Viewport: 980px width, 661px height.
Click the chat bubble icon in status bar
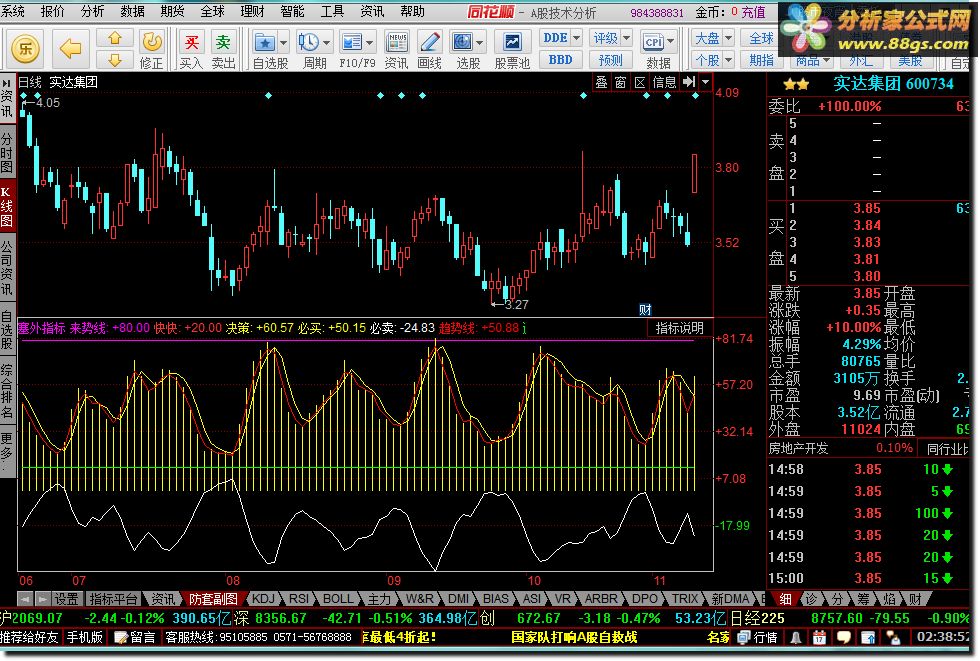[x=844, y=638]
